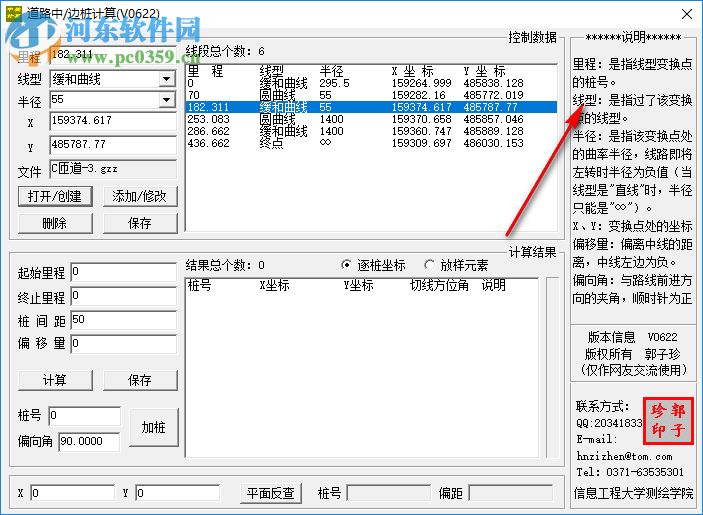Click the 删除 button
Screen dimensions: 703x515
[x=55, y=223]
